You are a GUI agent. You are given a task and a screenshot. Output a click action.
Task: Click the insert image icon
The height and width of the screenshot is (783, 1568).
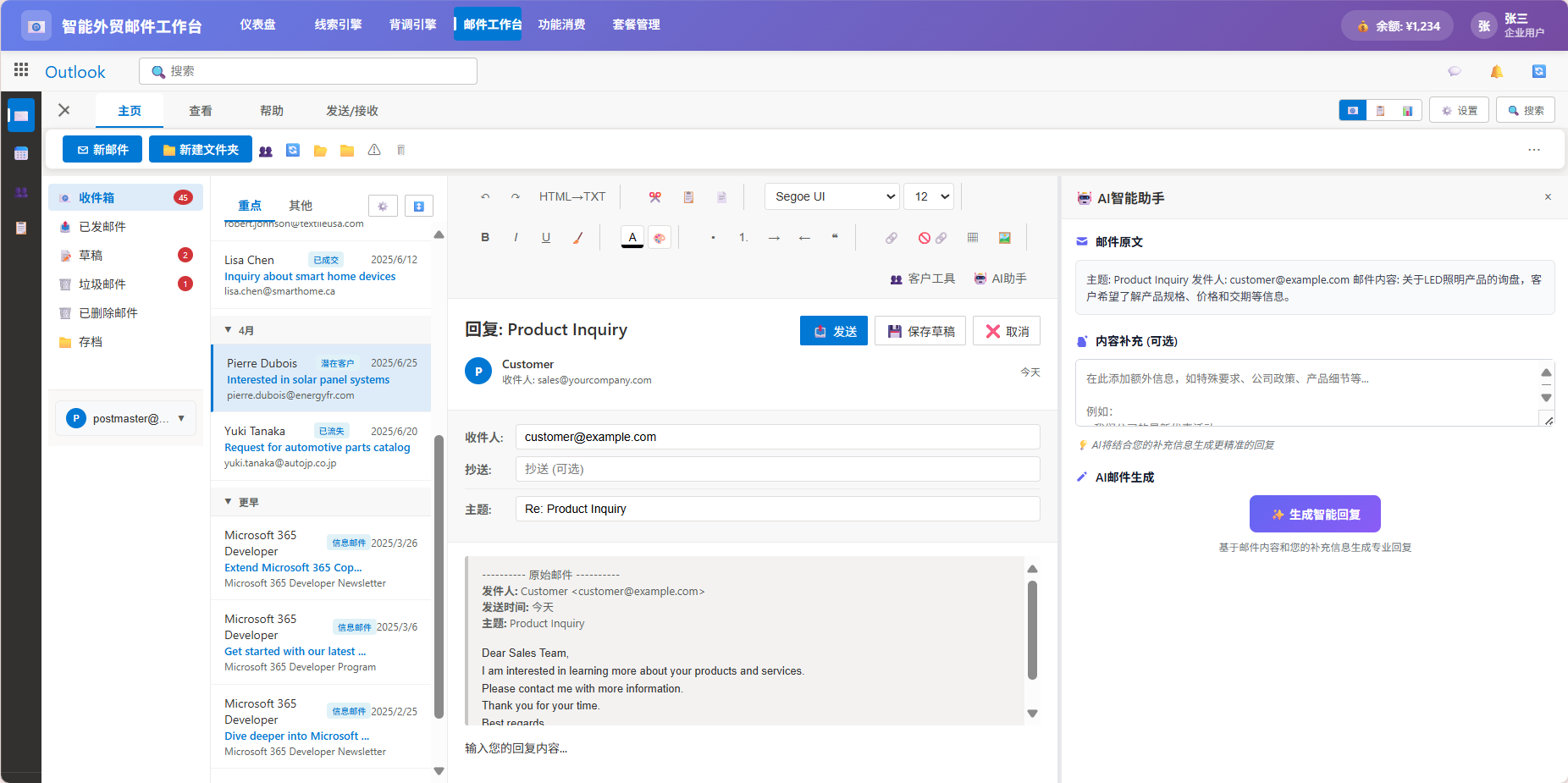coord(1005,238)
